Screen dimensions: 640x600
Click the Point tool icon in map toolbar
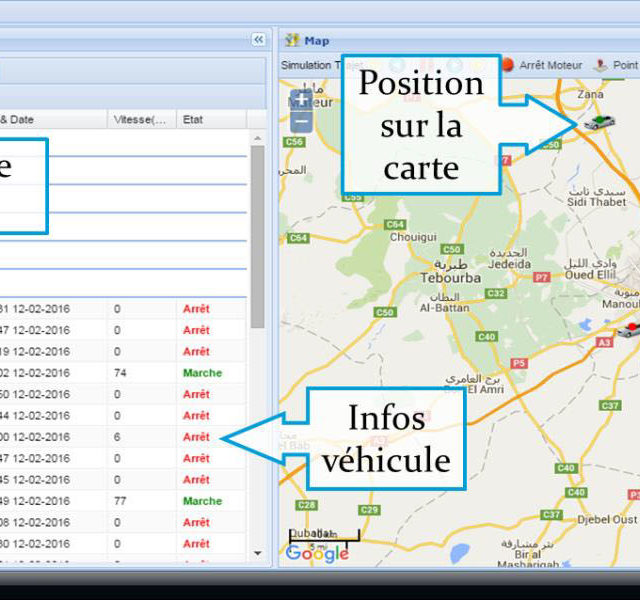(x=601, y=65)
